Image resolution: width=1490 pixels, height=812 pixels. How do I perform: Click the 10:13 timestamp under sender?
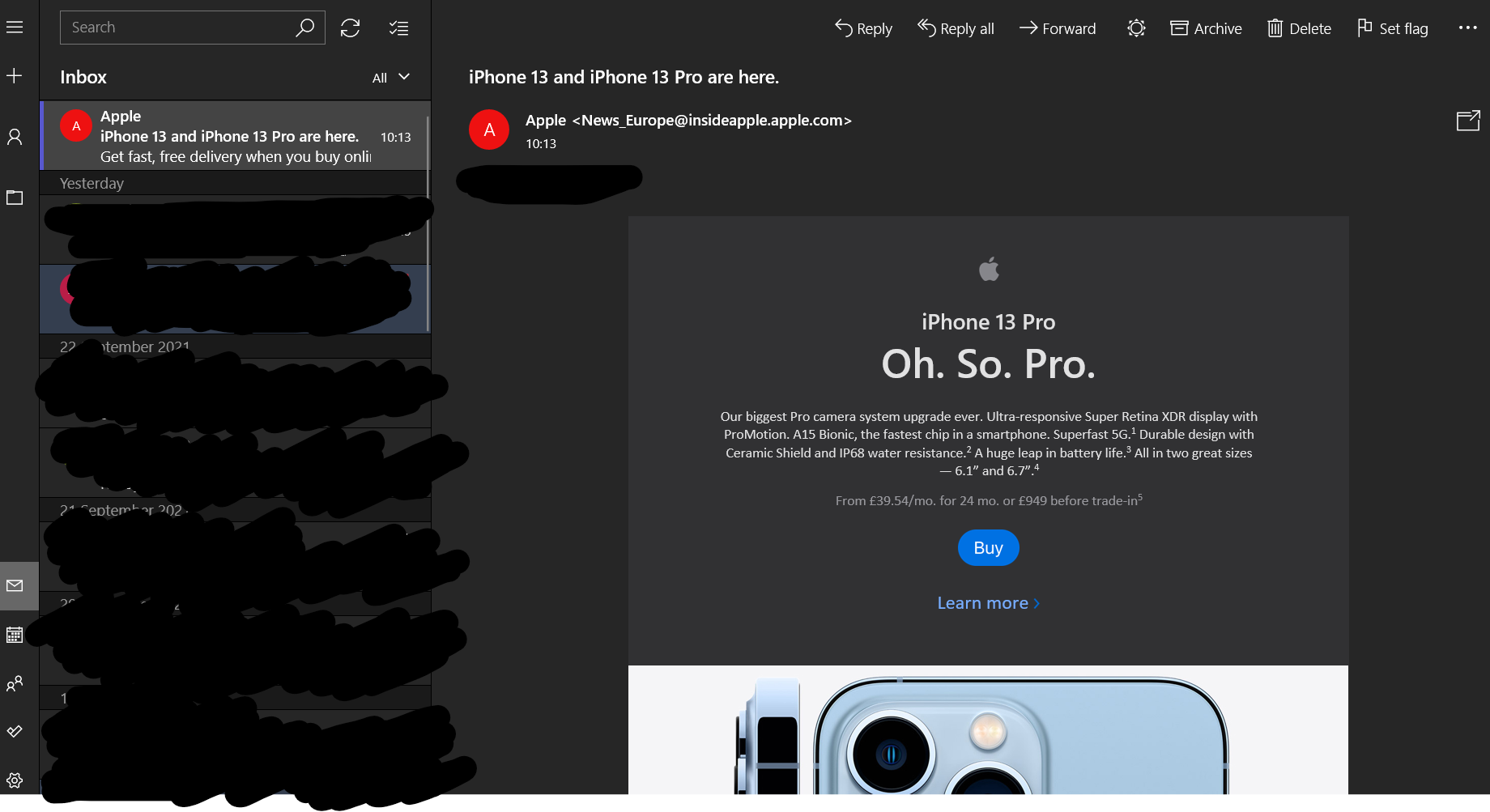pos(541,144)
